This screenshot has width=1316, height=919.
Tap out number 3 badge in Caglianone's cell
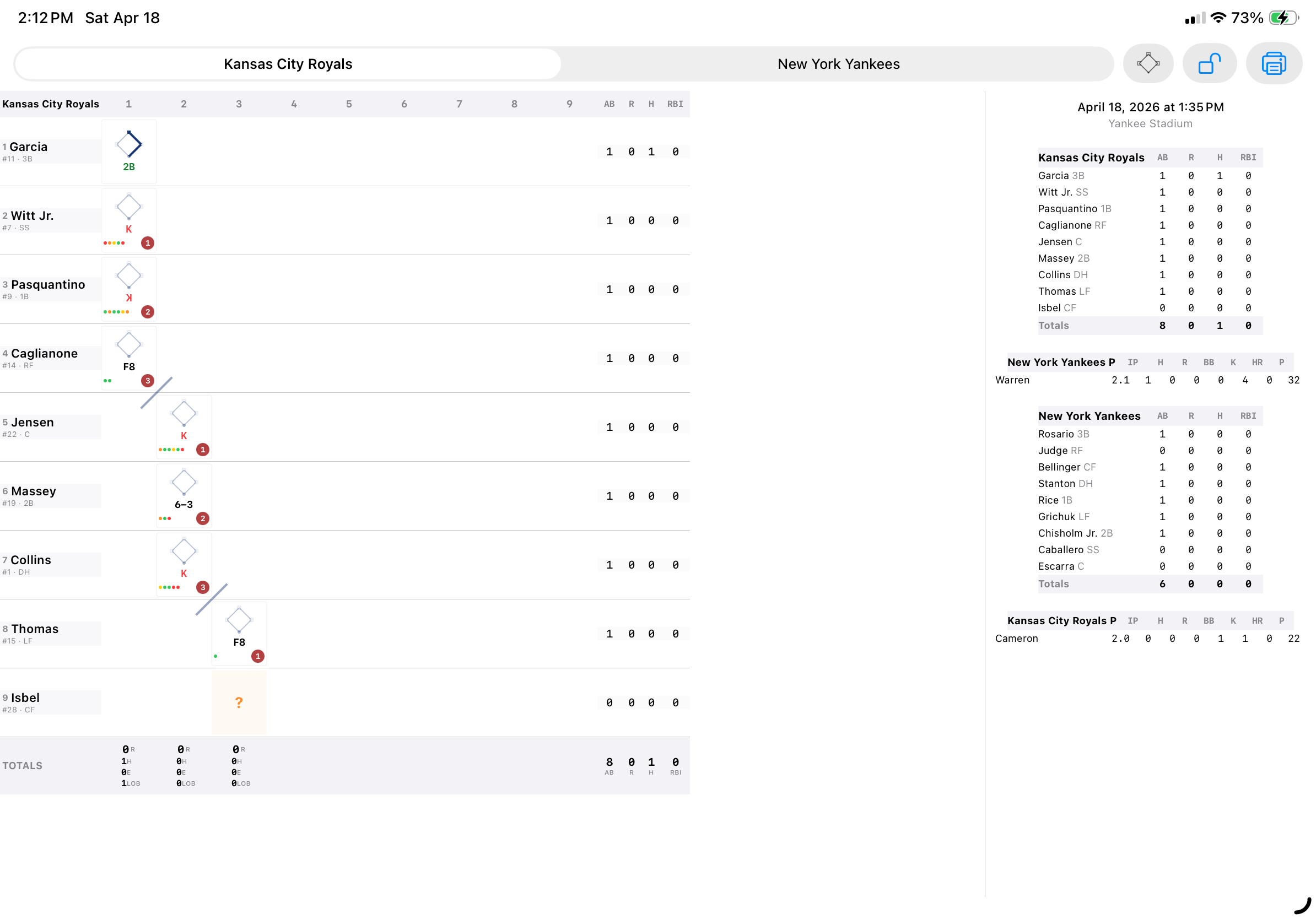pos(148,380)
